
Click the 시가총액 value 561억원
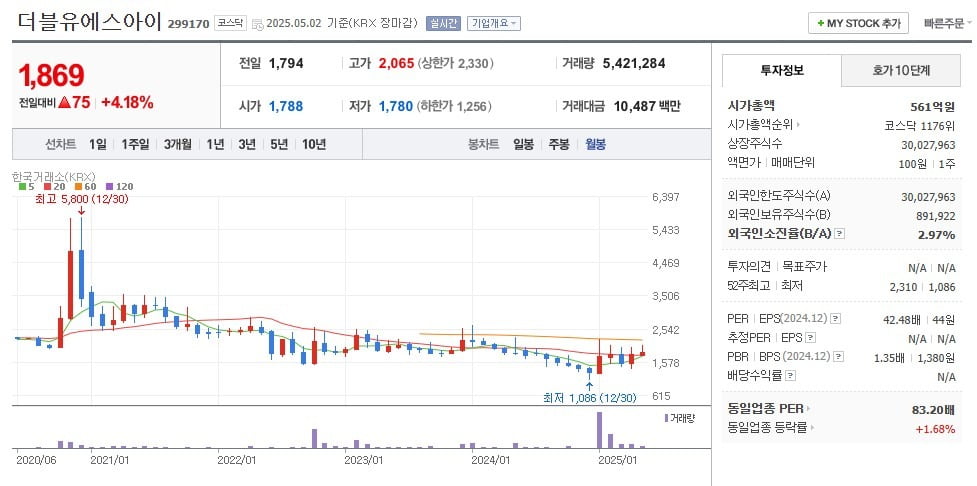(933, 106)
